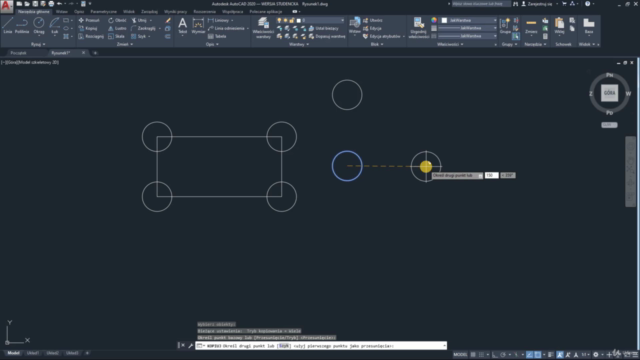Open Właściwości warstwy (layer properties)
Image resolution: width=640 pixels, height=360 pixels.
pyautogui.click(x=263, y=28)
